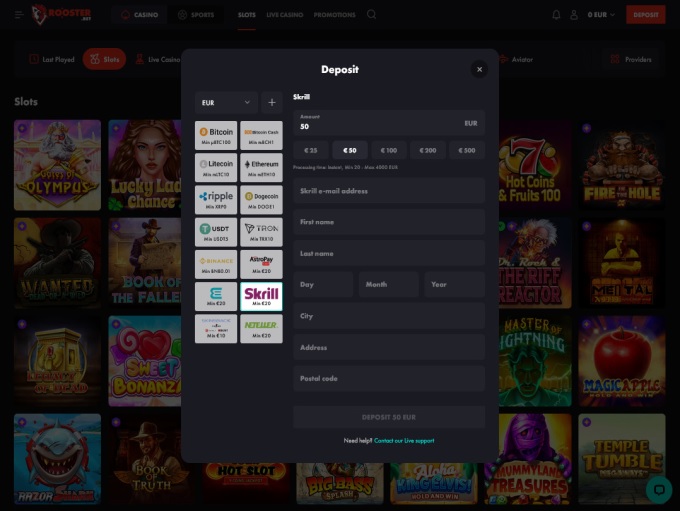Select the Litecoin payment option
680x511 pixels.
click(x=216, y=167)
